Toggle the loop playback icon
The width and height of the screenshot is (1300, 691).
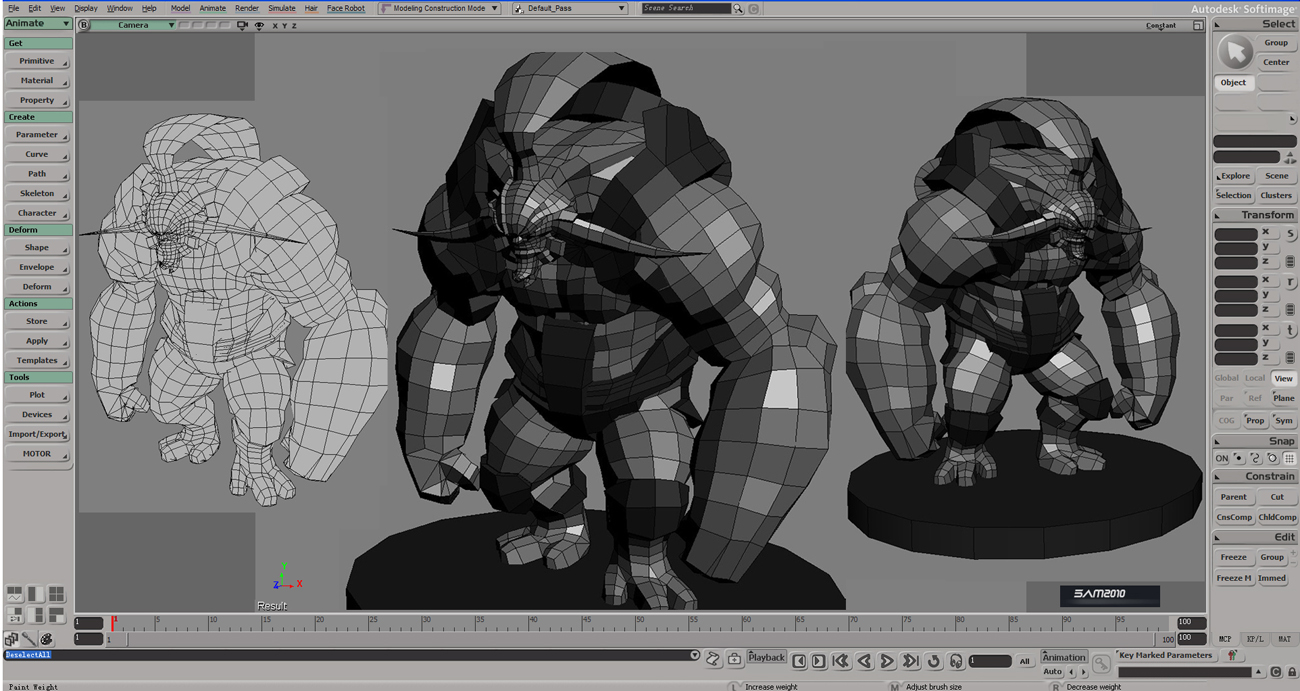point(934,661)
